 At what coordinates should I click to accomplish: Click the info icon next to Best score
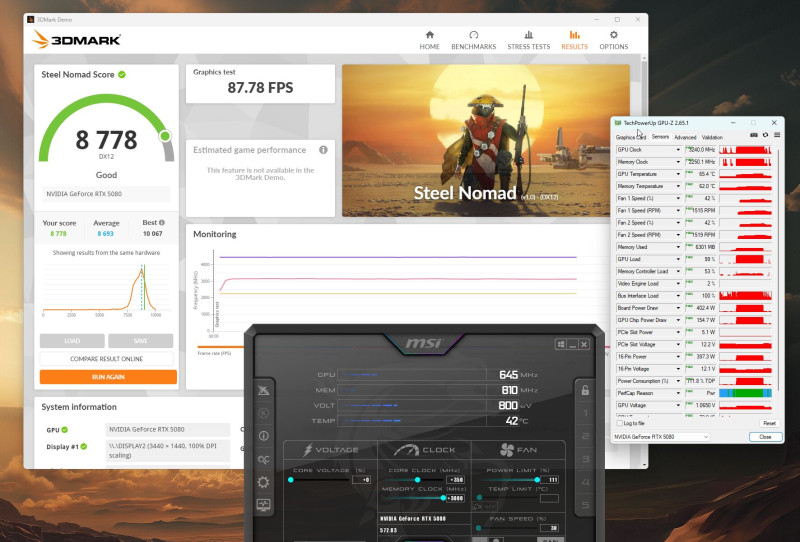point(162,223)
